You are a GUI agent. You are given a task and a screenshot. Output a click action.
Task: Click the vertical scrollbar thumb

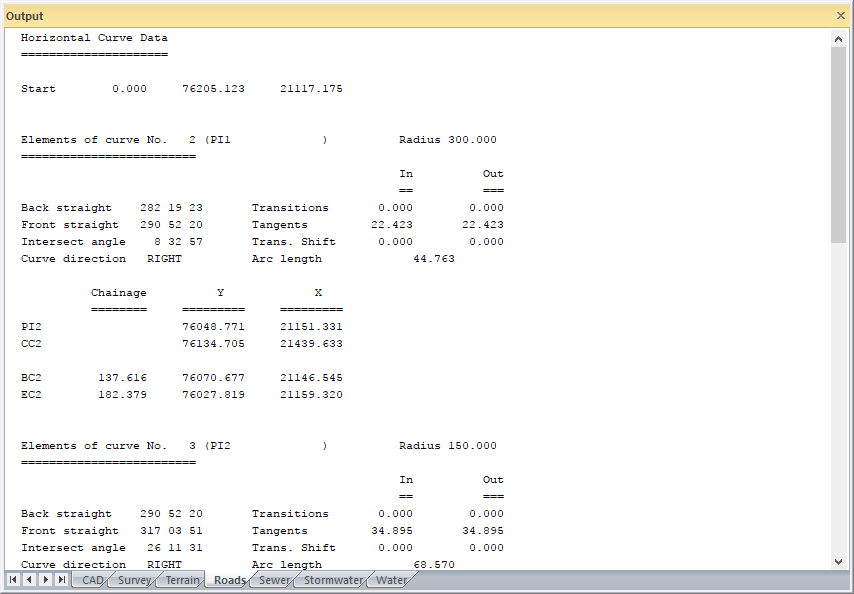pyautogui.click(x=839, y=143)
